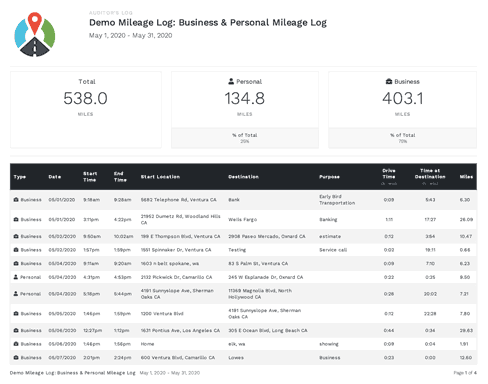Click the Start Time column header
Screen dimensions: 488x384
click(90, 177)
